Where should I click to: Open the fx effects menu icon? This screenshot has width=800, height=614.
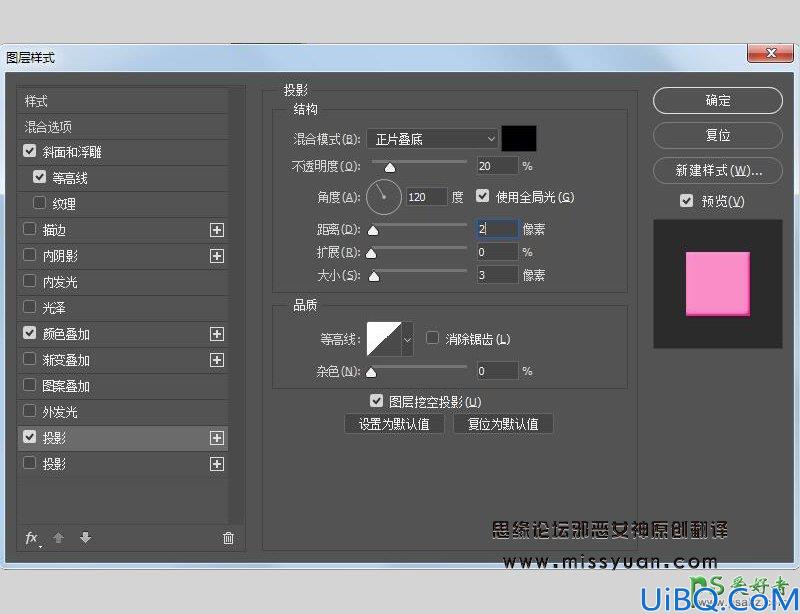[x=32, y=538]
